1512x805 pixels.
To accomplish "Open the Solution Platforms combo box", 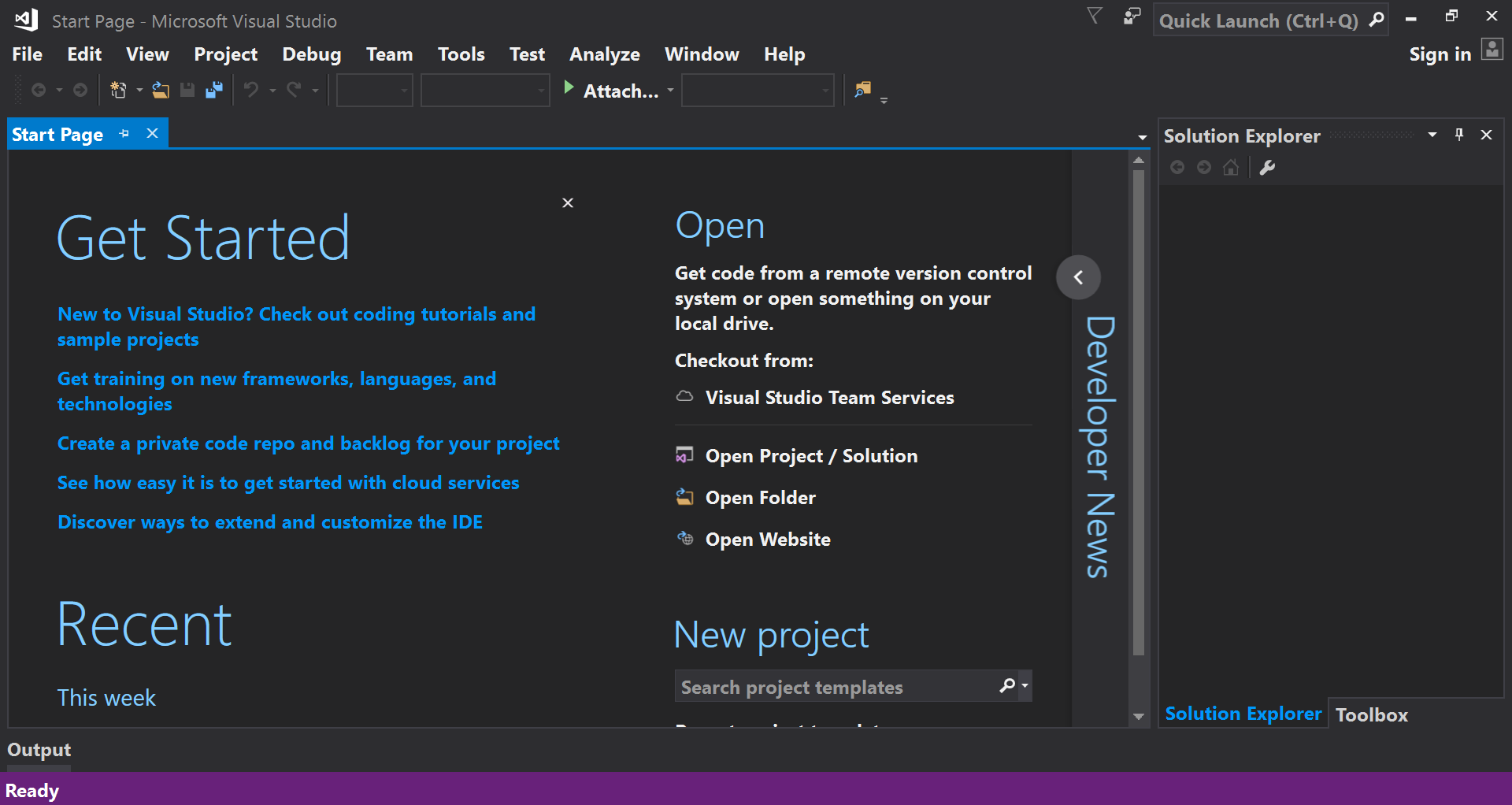I will coord(485,91).
